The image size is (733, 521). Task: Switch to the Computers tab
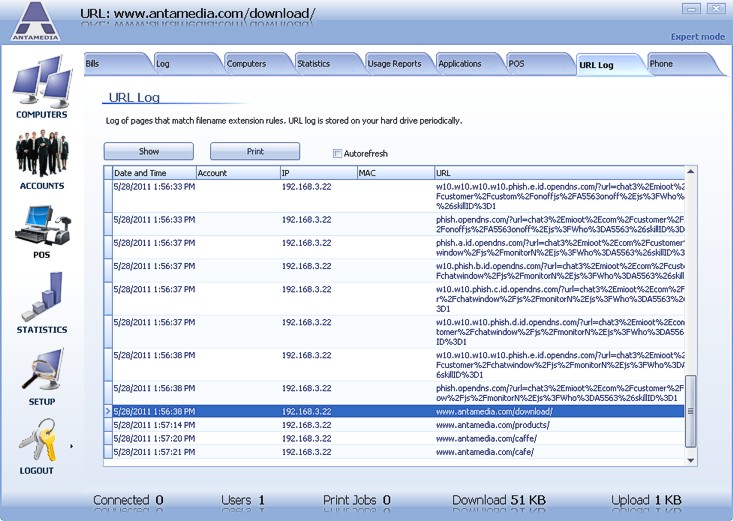259,64
